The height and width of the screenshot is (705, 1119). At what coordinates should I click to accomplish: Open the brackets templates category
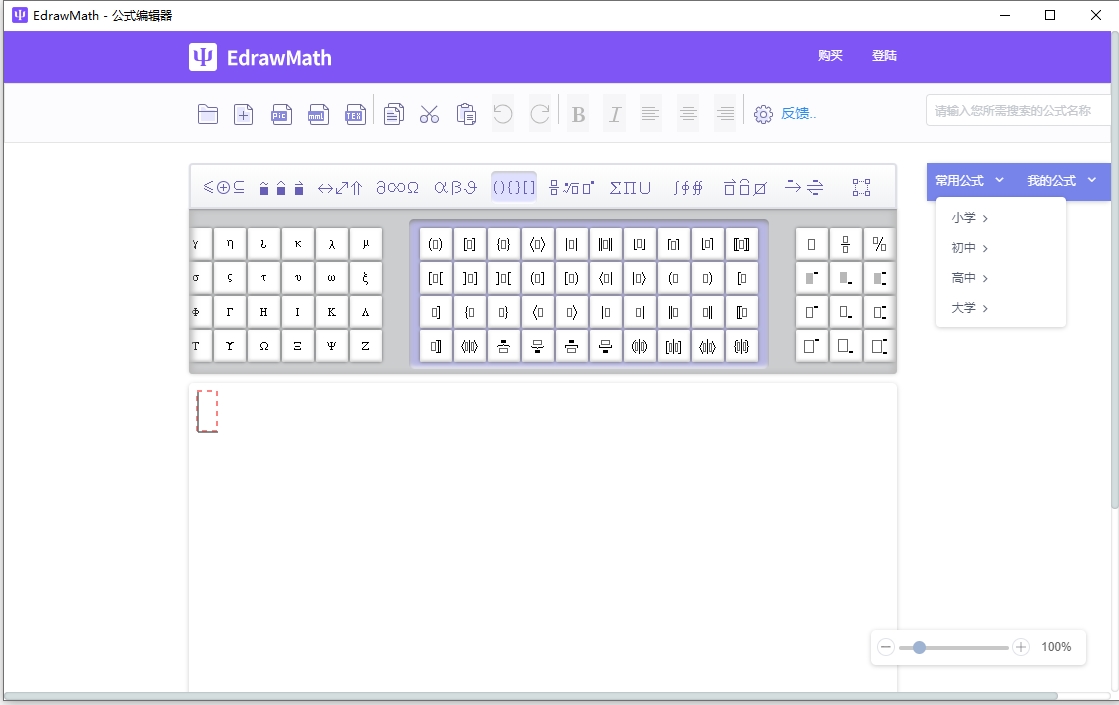point(514,187)
